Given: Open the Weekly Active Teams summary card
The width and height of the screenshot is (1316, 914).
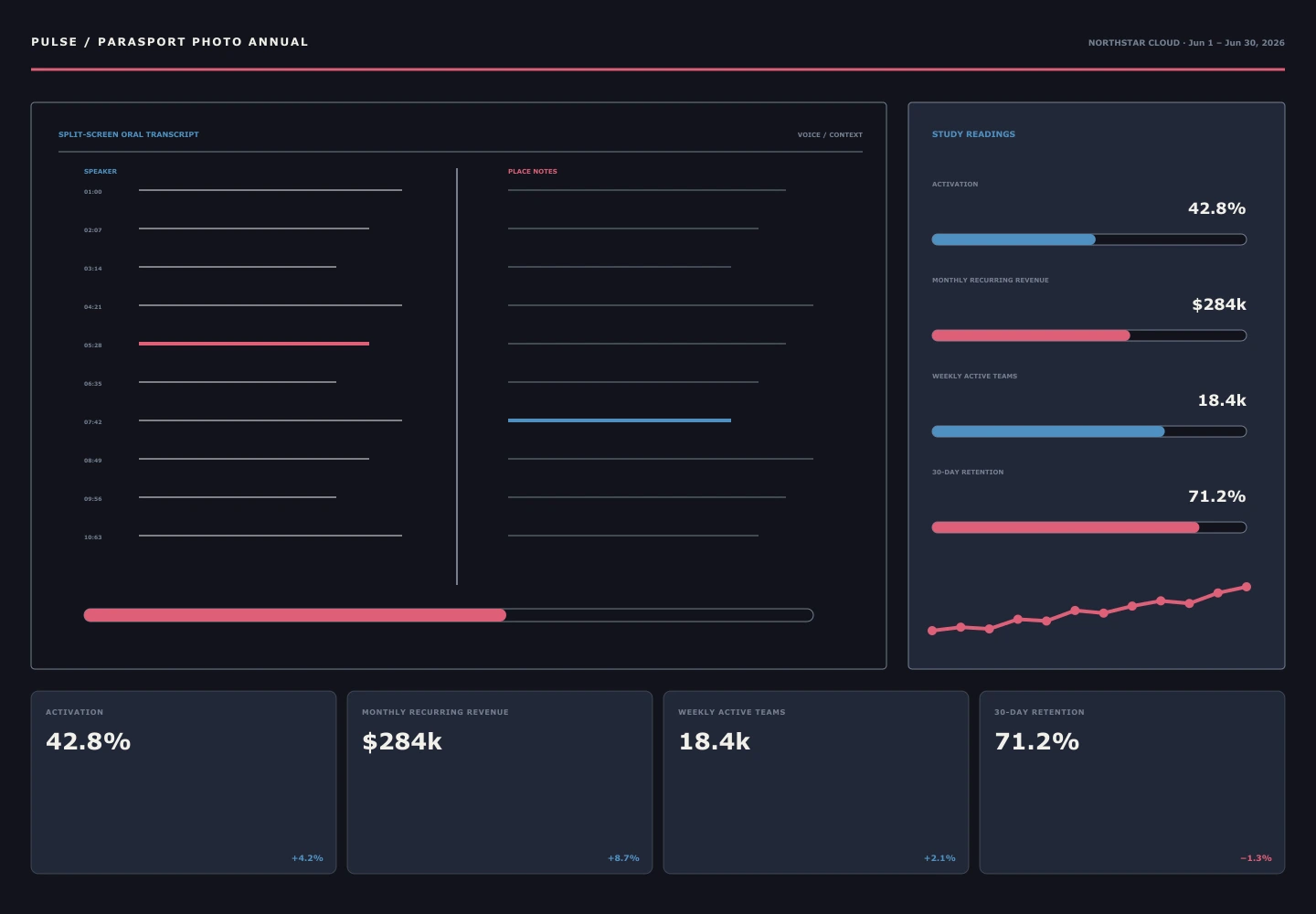Looking at the screenshot, I should pyautogui.click(x=816, y=782).
